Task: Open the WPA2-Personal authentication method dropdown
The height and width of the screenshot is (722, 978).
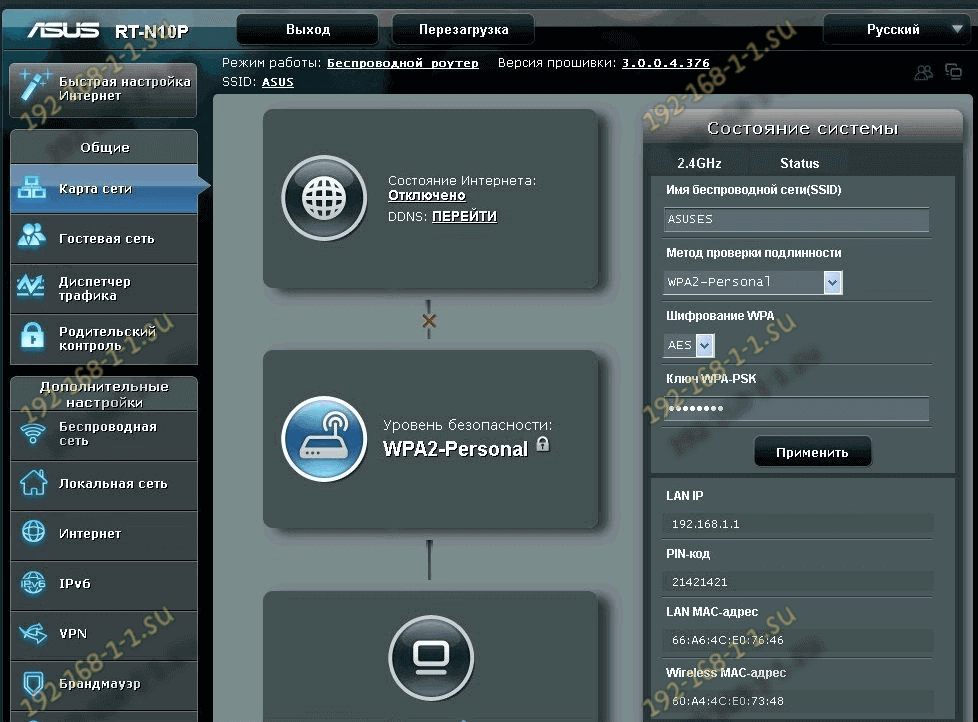Action: pyautogui.click(x=833, y=282)
